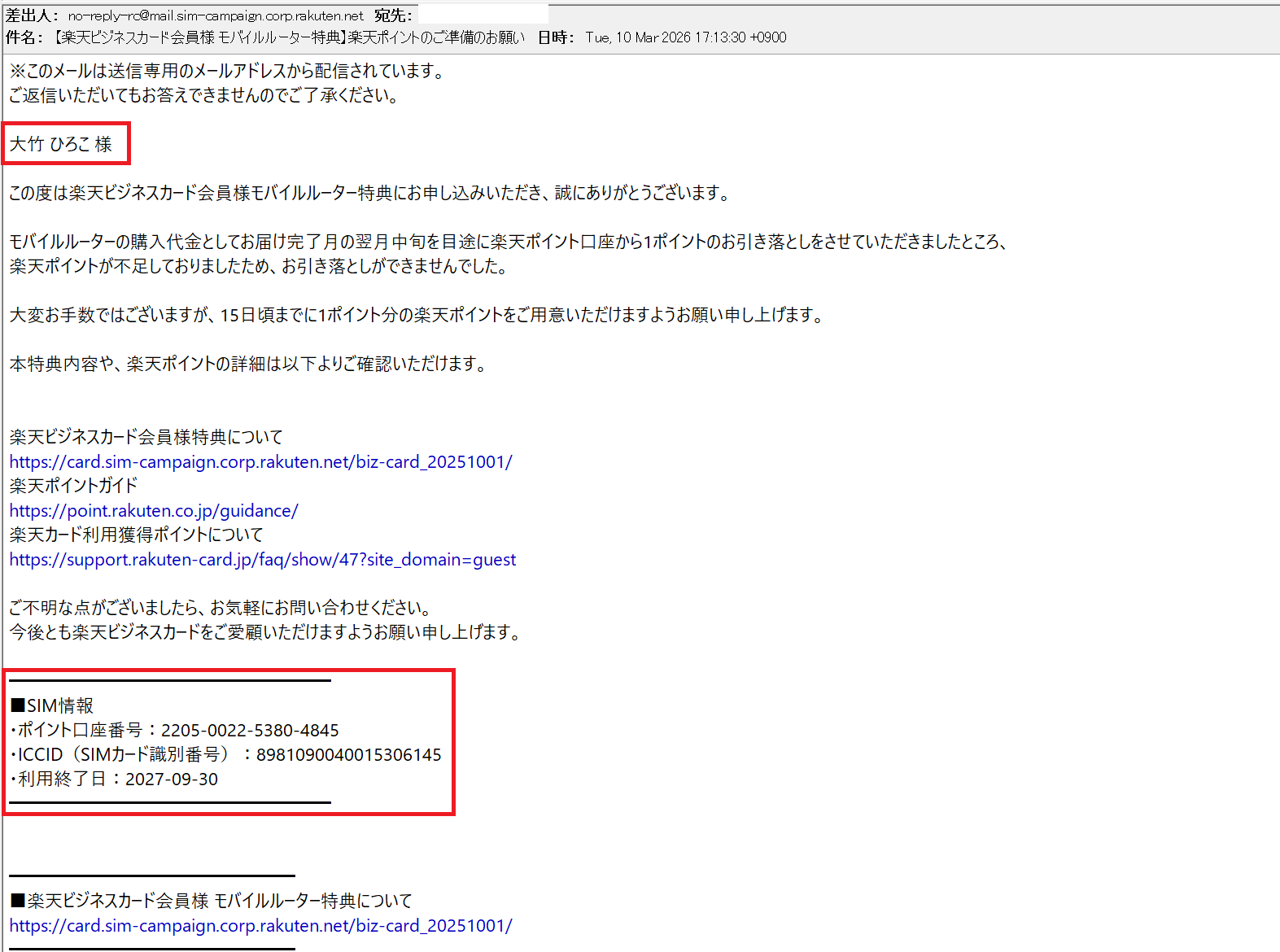This screenshot has height=952, width=1280.
Task: Click the 楽天ポイントガイド label text
Action: coord(73,486)
